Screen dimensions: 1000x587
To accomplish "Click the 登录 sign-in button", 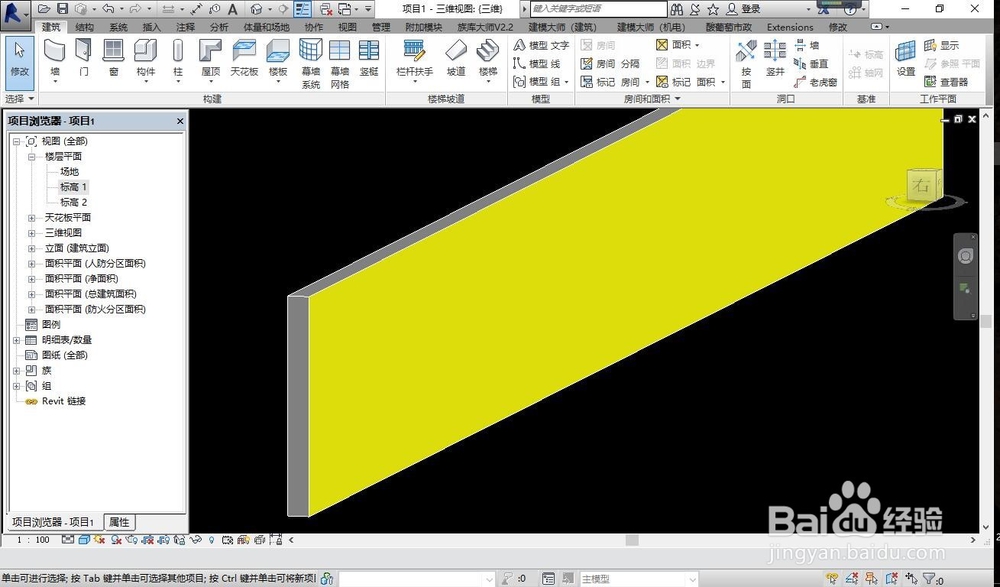I will [744, 9].
